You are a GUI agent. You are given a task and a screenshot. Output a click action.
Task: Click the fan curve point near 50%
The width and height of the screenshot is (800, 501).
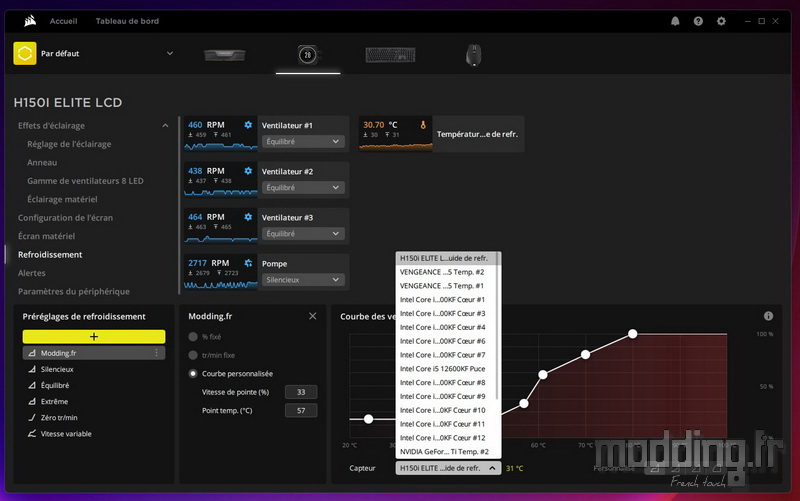pyautogui.click(x=543, y=374)
